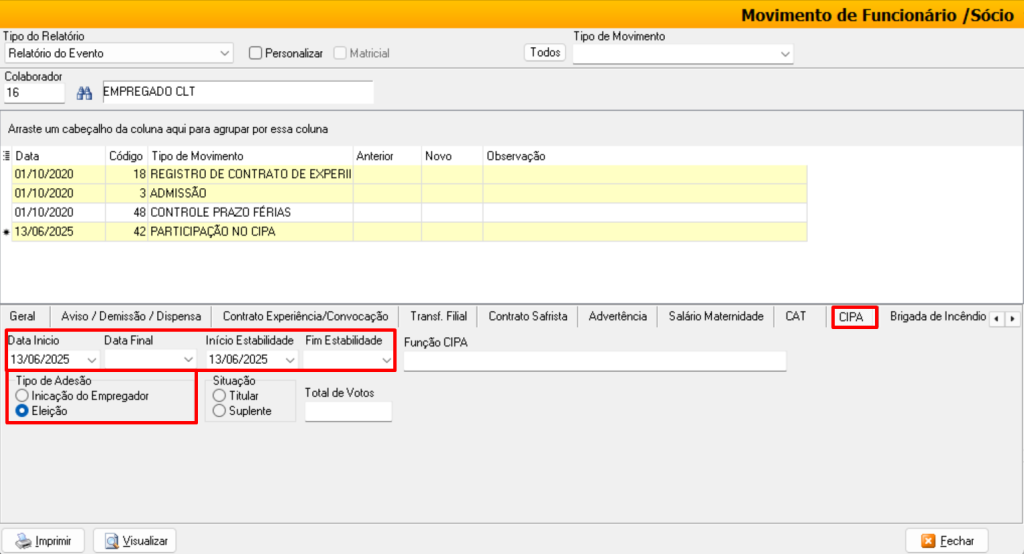Open the Aviso / Demissão / Dispensa tab
This screenshot has height=554, width=1024.
131,316
